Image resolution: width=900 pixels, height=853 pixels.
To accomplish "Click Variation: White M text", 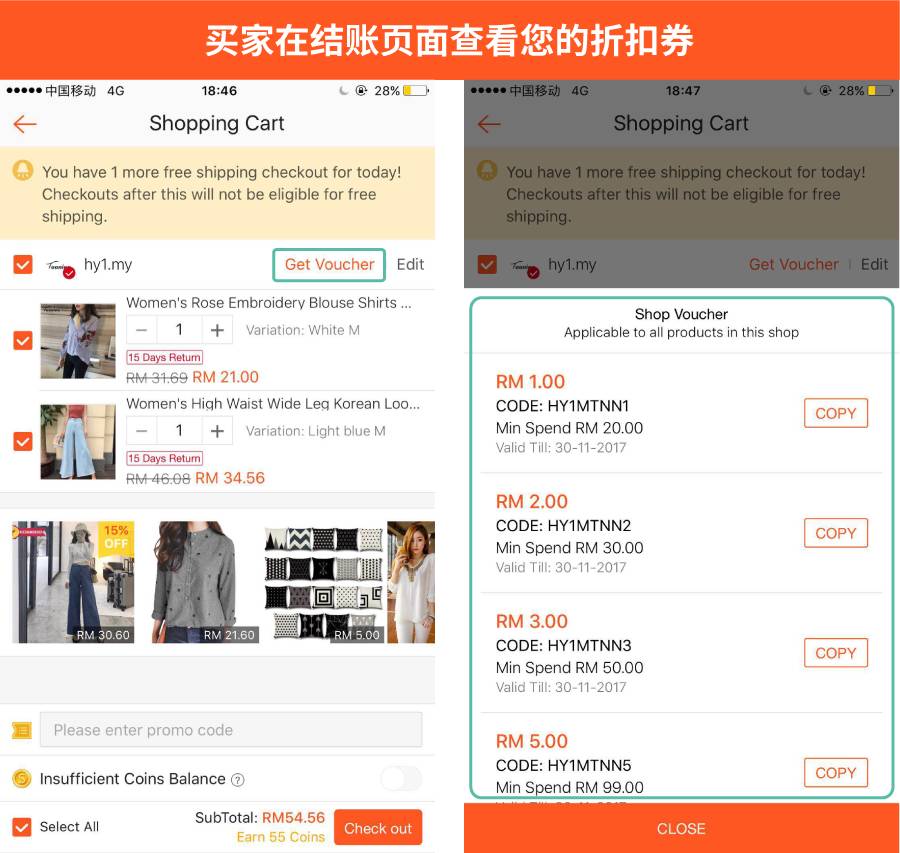I will [302, 330].
